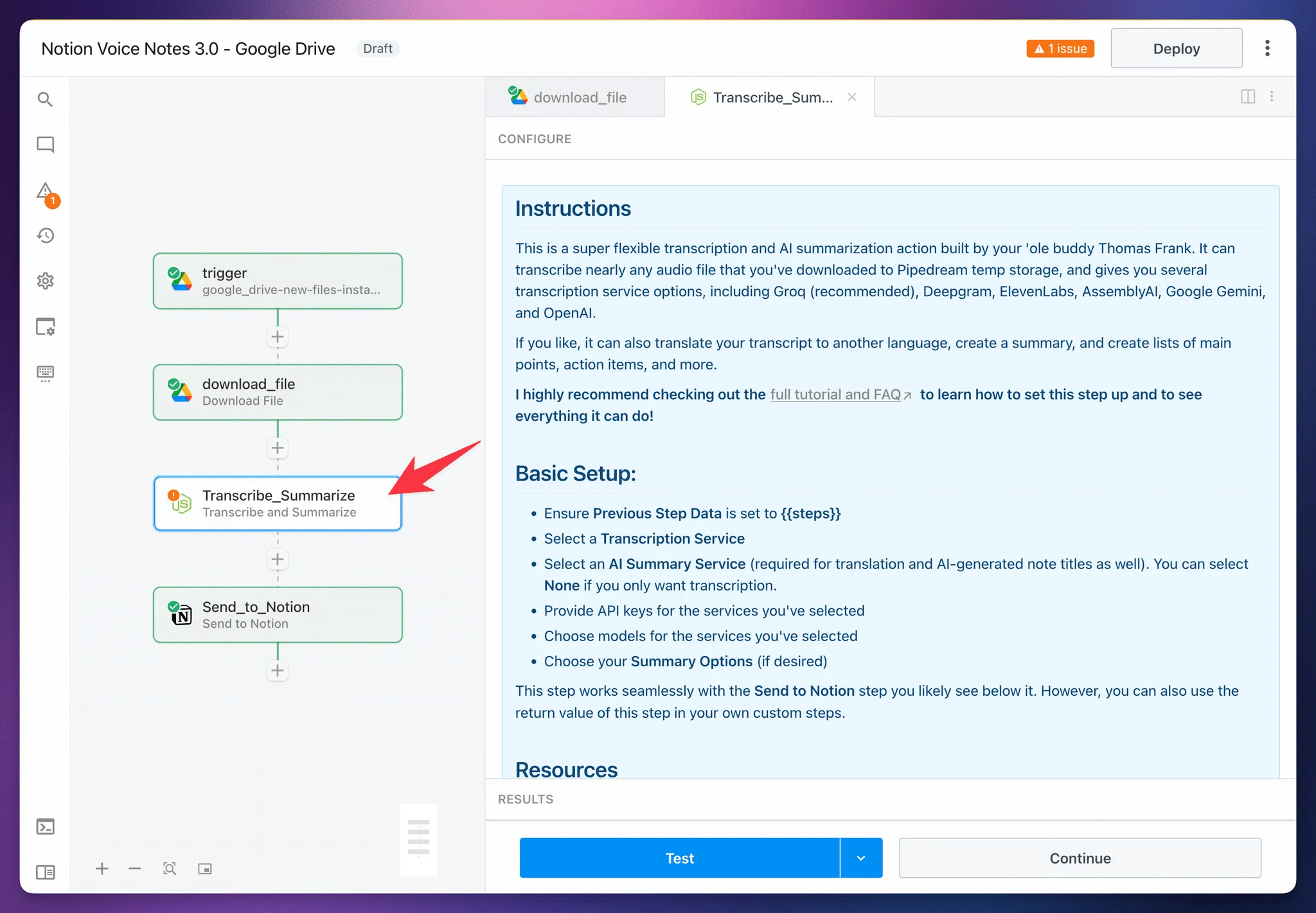Expand the Test button dropdown arrow
Viewport: 1316px width, 913px height.
pos(861,858)
